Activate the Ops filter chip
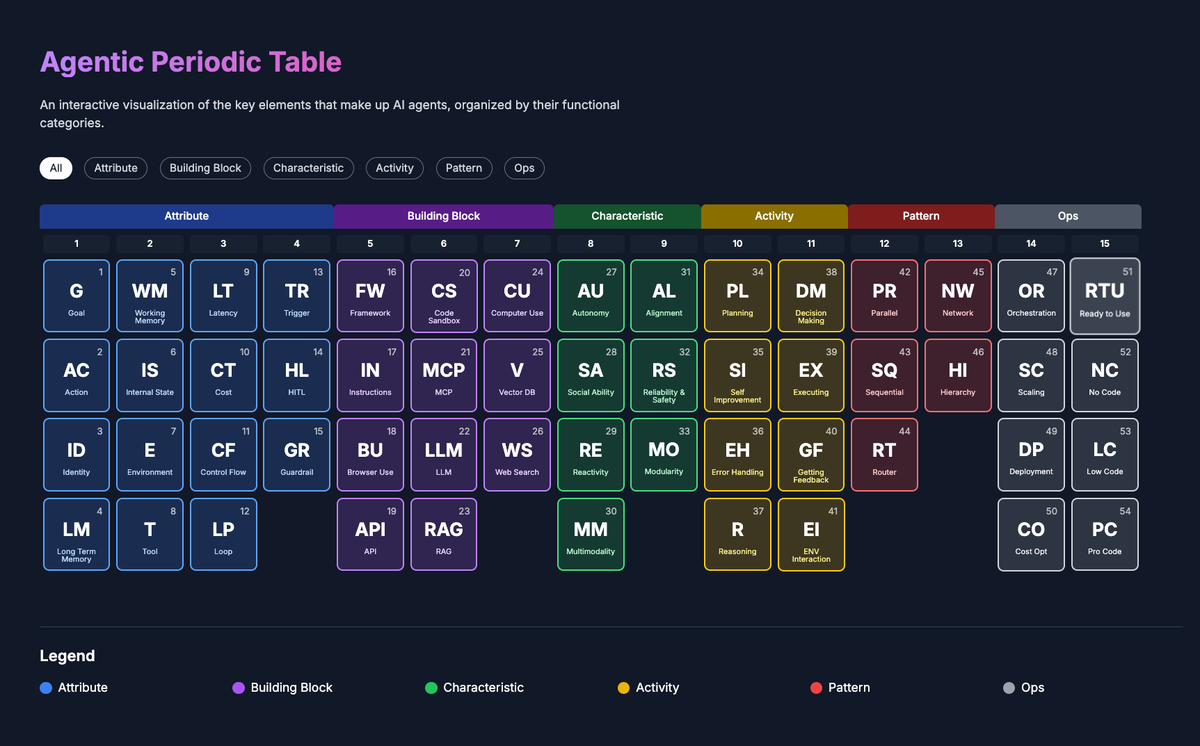The width and height of the screenshot is (1200, 746). click(x=524, y=168)
